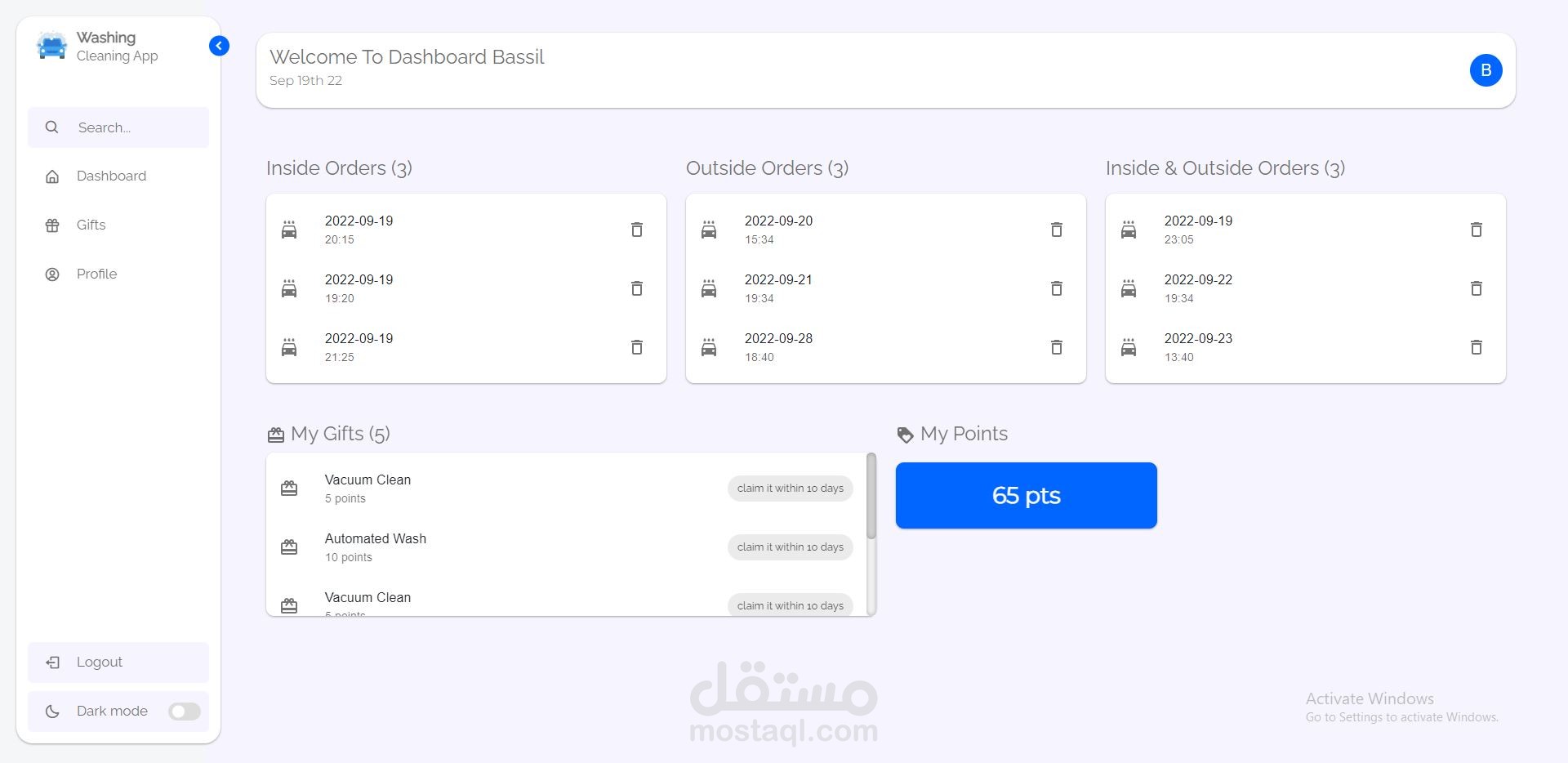
Task: Collapse the sidebar with blue chevron
Action: click(x=219, y=46)
